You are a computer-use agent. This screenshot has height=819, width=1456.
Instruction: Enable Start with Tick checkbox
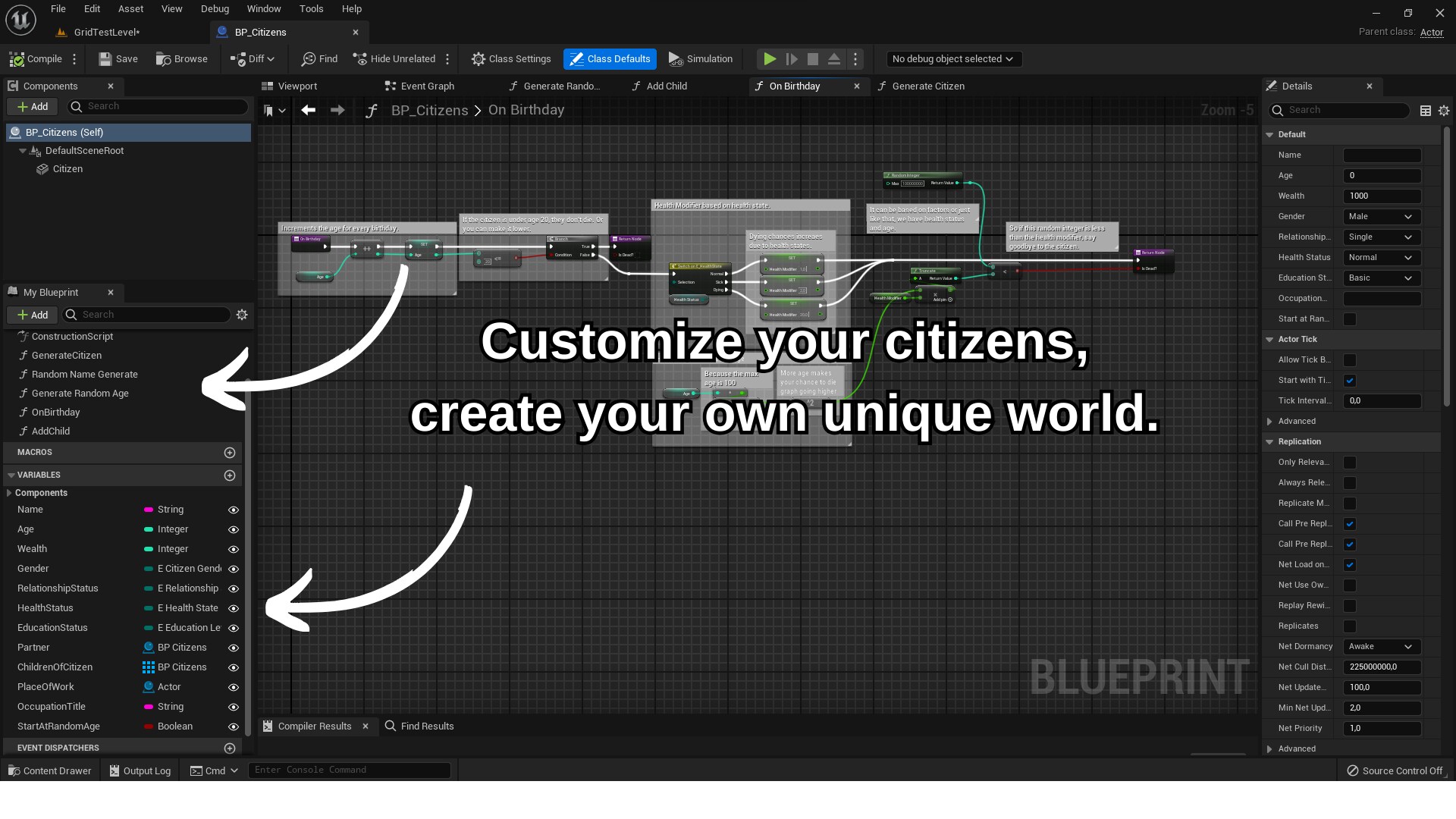tap(1349, 380)
